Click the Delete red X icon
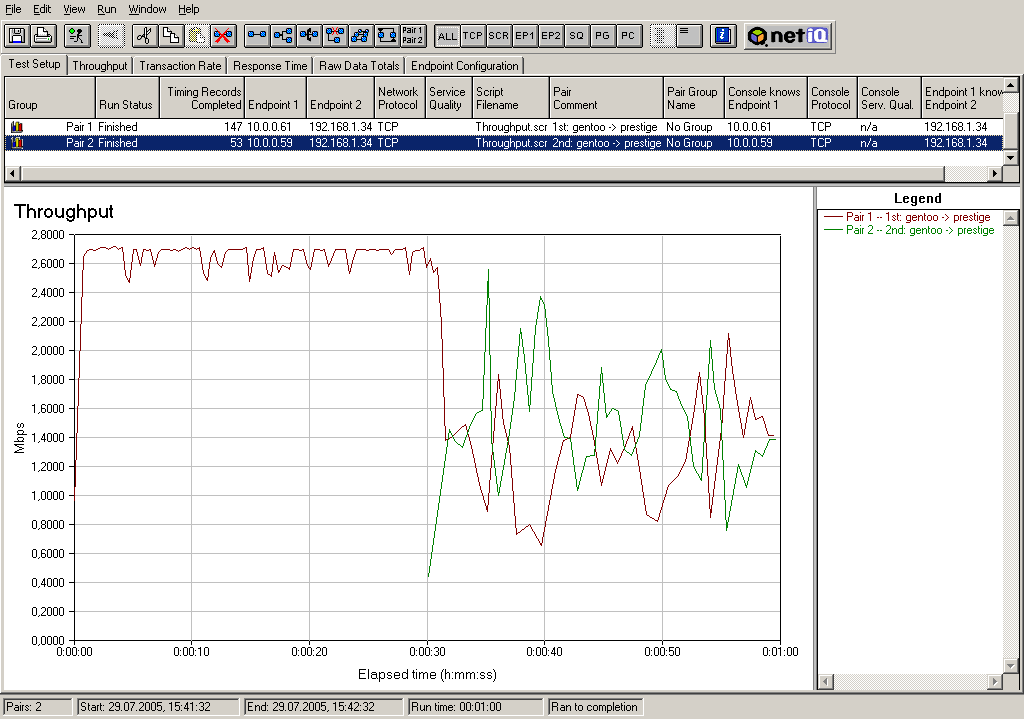This screenshot has height=719, width=1024. (x=223, y=36)
